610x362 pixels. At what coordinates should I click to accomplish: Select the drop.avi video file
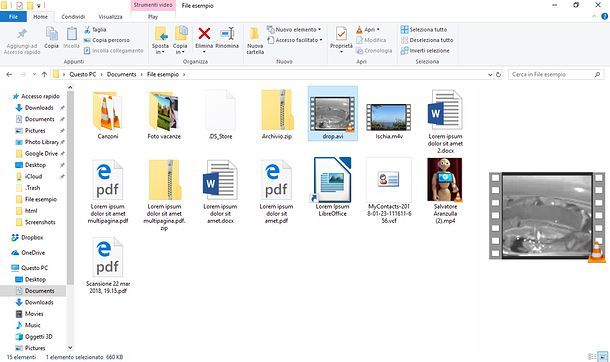333,114
